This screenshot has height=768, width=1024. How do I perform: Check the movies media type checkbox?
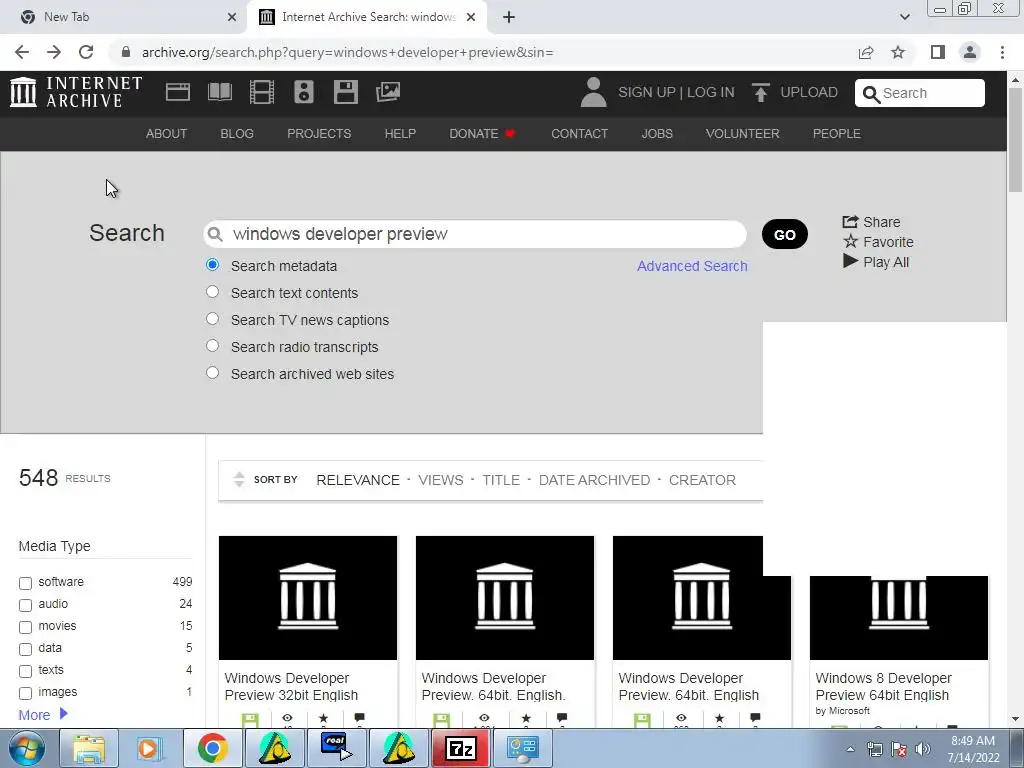25,627
